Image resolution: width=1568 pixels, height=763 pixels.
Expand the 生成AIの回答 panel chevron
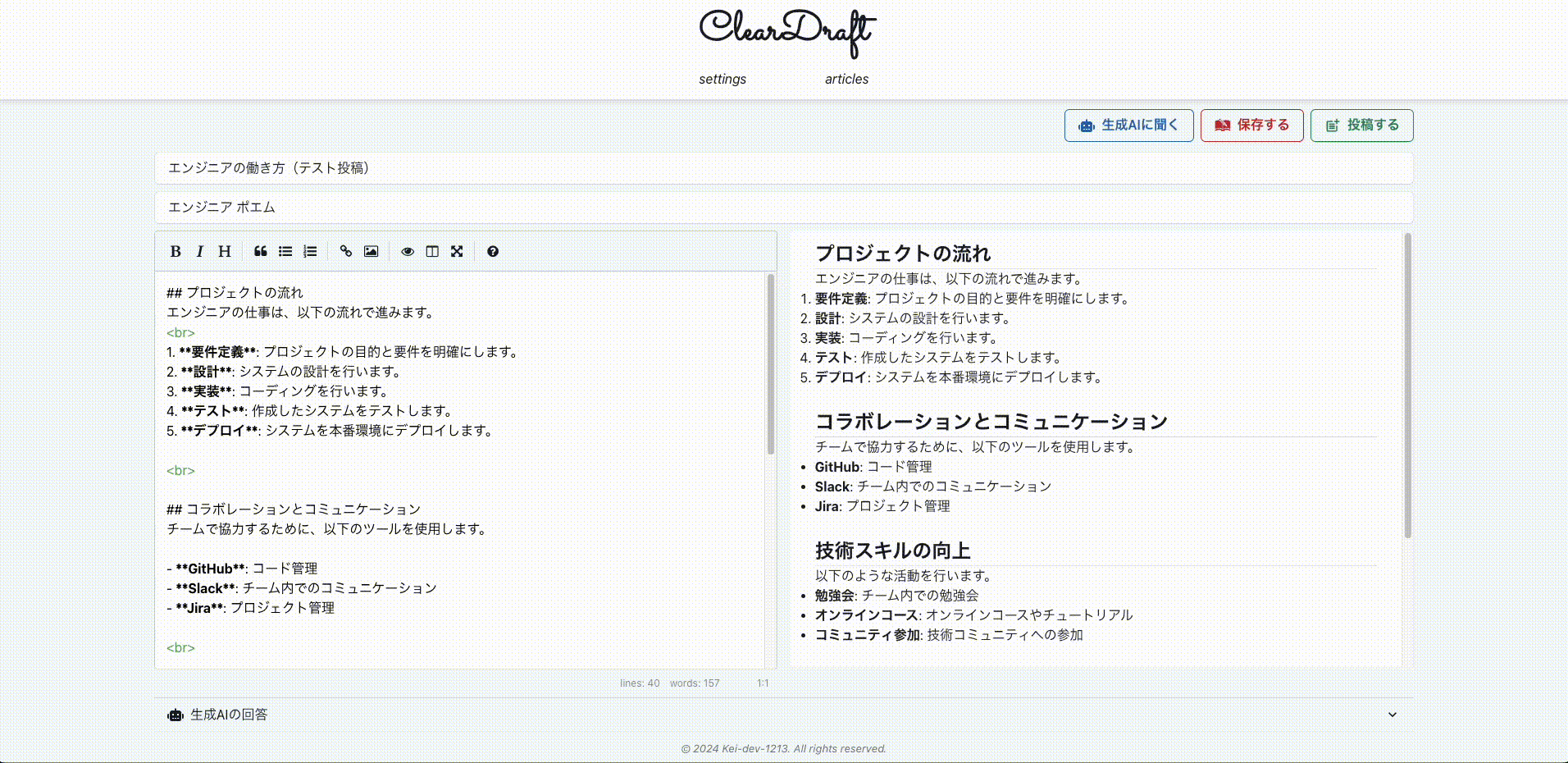pos(1393,715)
